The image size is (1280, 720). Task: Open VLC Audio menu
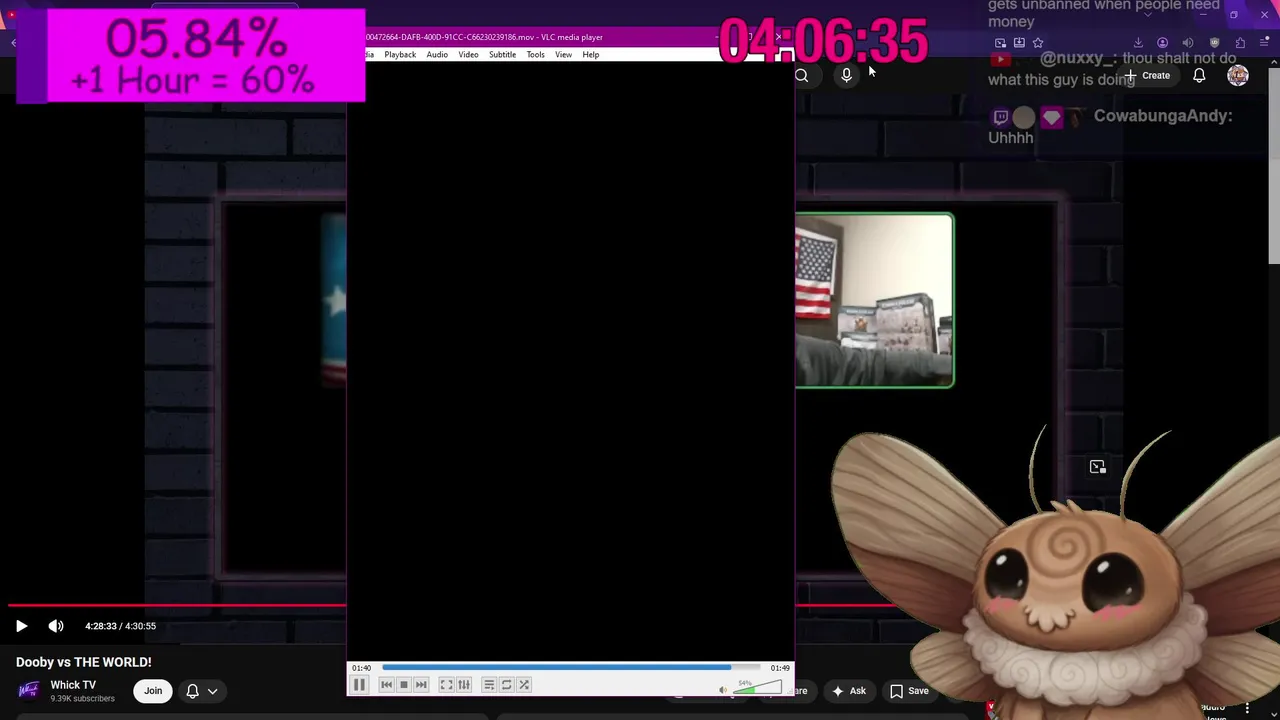tap(437, 55)
